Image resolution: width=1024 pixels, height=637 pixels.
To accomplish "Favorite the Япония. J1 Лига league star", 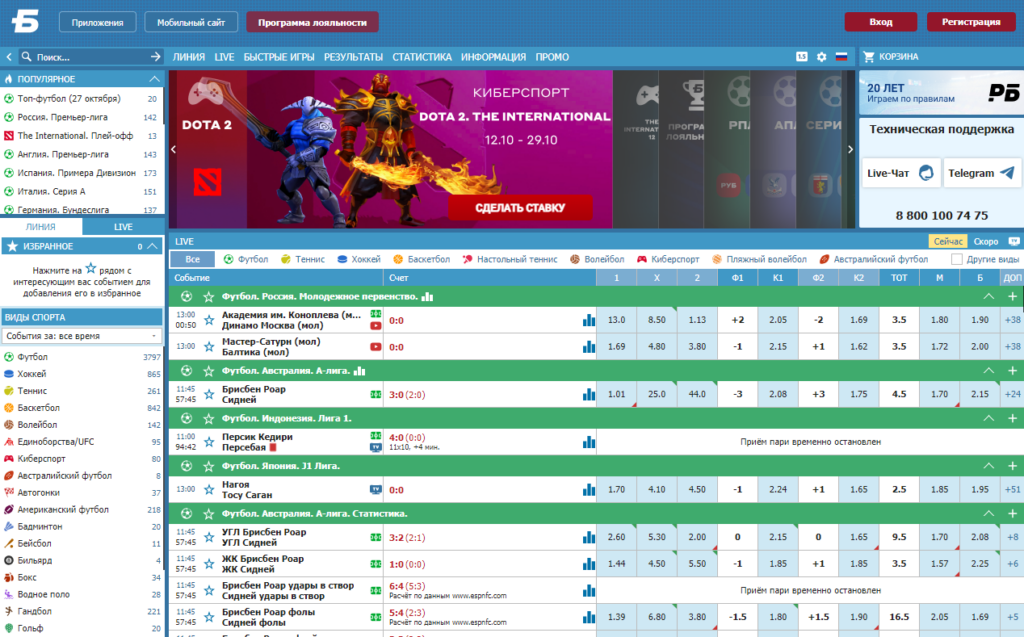I will pos(208,466).
